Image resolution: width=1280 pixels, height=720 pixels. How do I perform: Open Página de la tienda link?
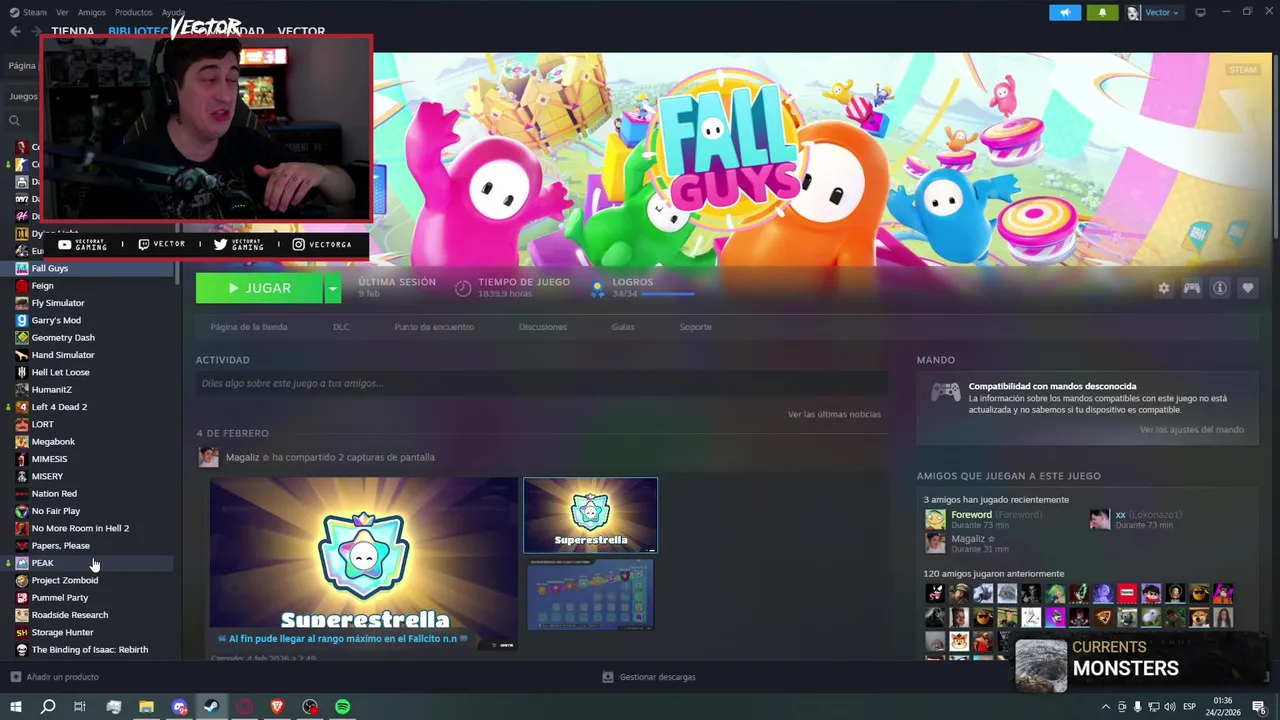pyautogui.click(x=249, y=327)
